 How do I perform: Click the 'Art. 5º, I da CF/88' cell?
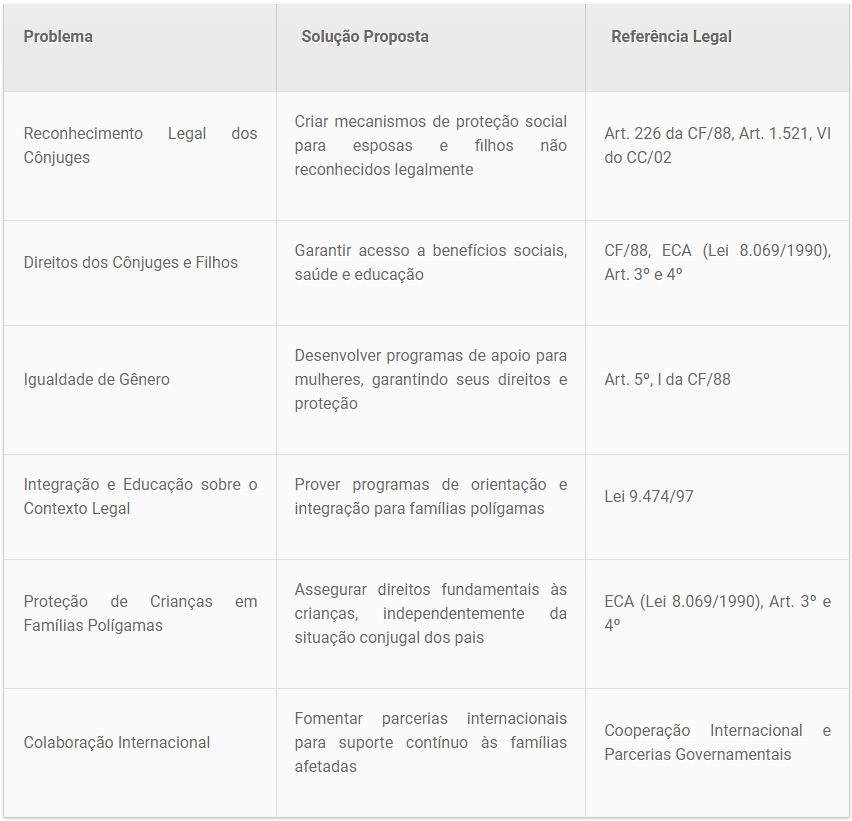667,380
